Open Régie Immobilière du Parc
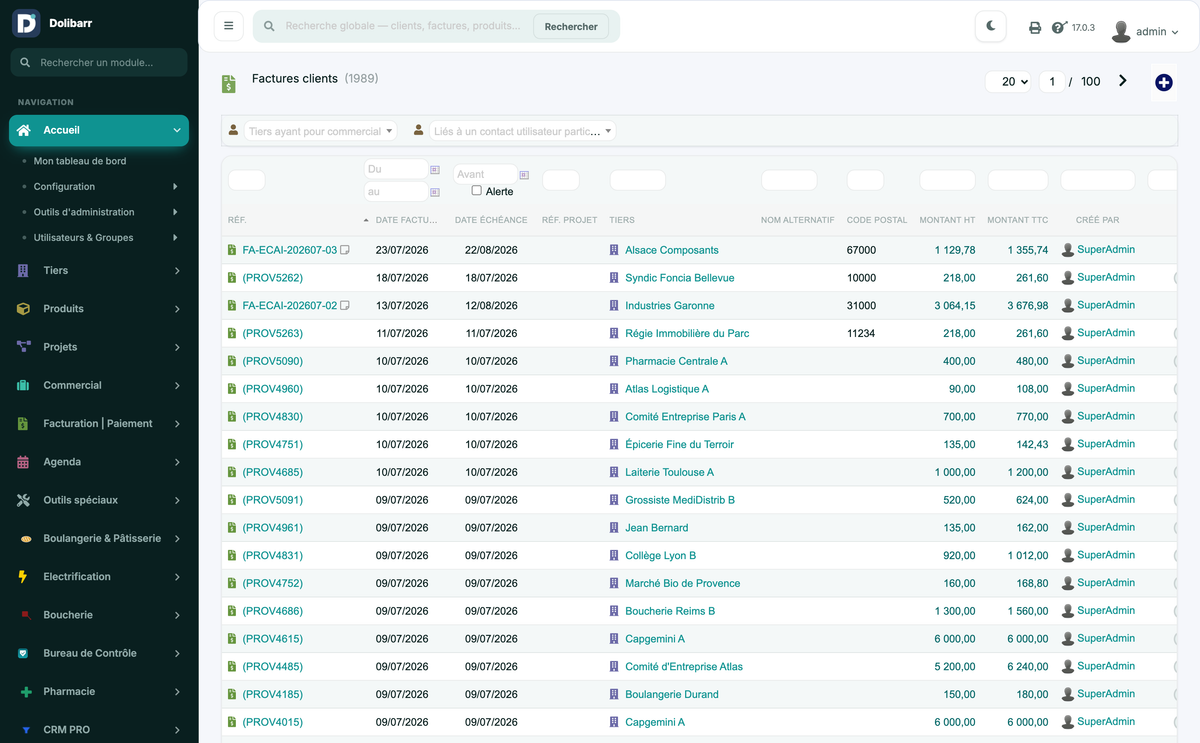The image size is (1200, 743). click(x=687, y=333)
